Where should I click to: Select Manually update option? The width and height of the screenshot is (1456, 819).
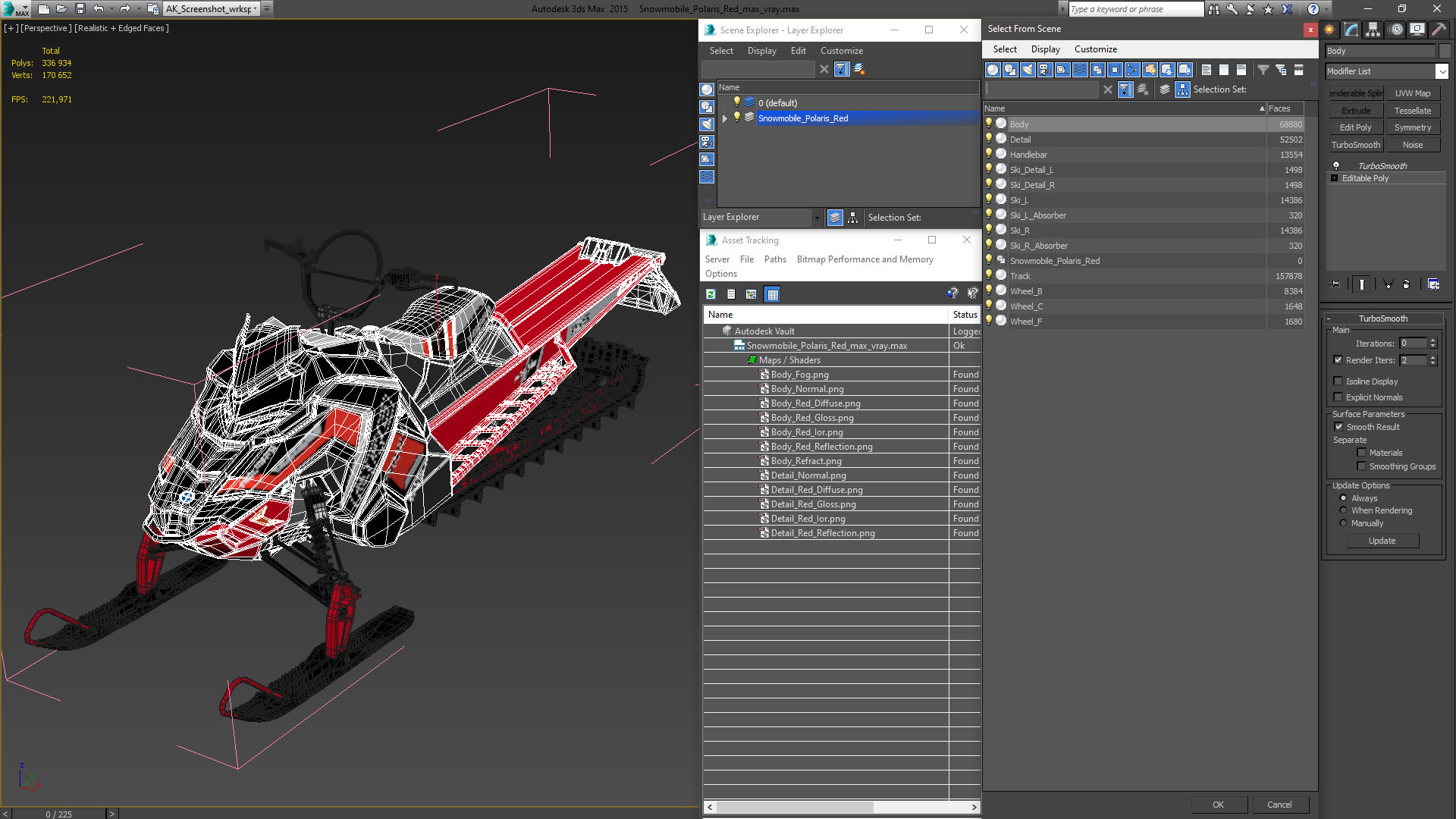[1343, 523]
